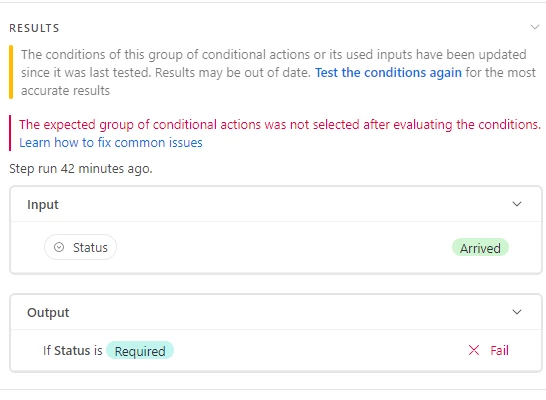The height and width of the screenshot is (400, 546).
Task: Collapse the Output panel chevron
Action: pyautogui.click(x=517, y=312)
